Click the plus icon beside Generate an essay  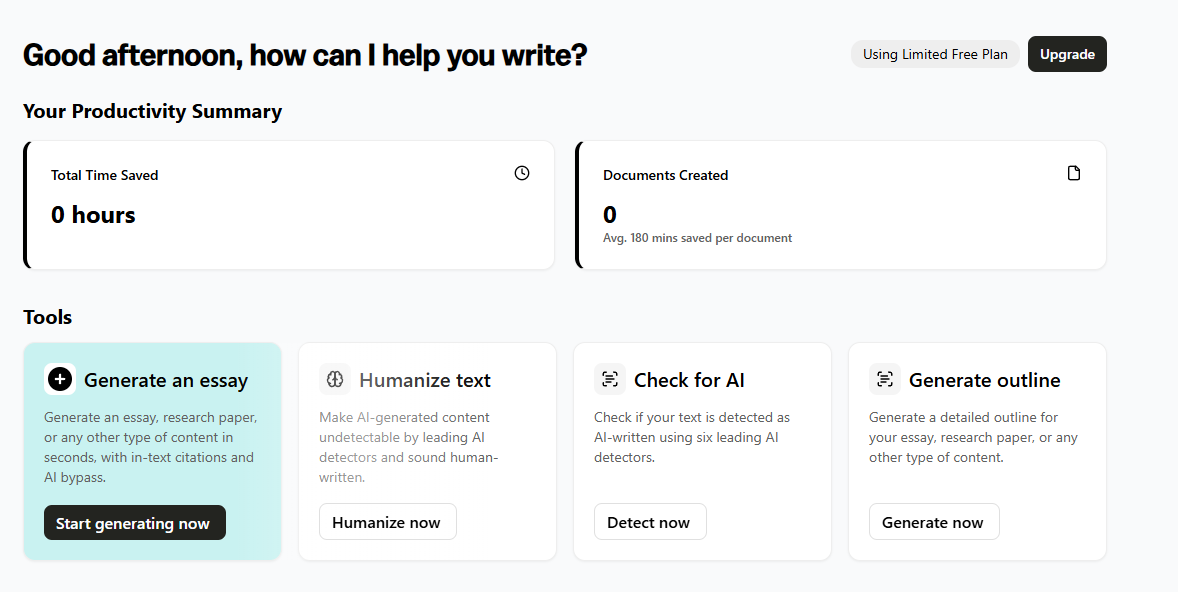[x=60, y=379]
